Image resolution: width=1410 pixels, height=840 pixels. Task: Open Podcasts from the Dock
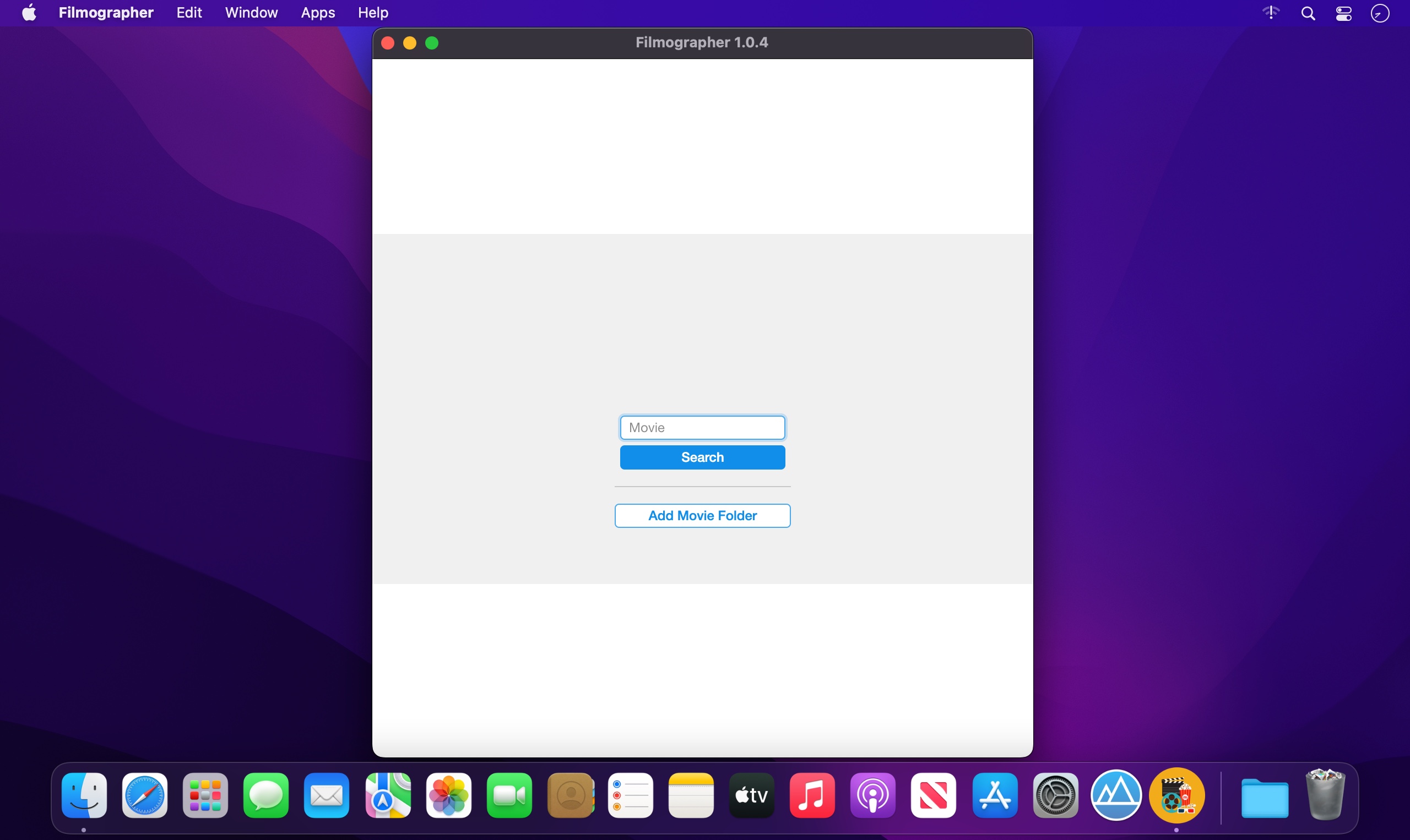[x=872, y=795]
